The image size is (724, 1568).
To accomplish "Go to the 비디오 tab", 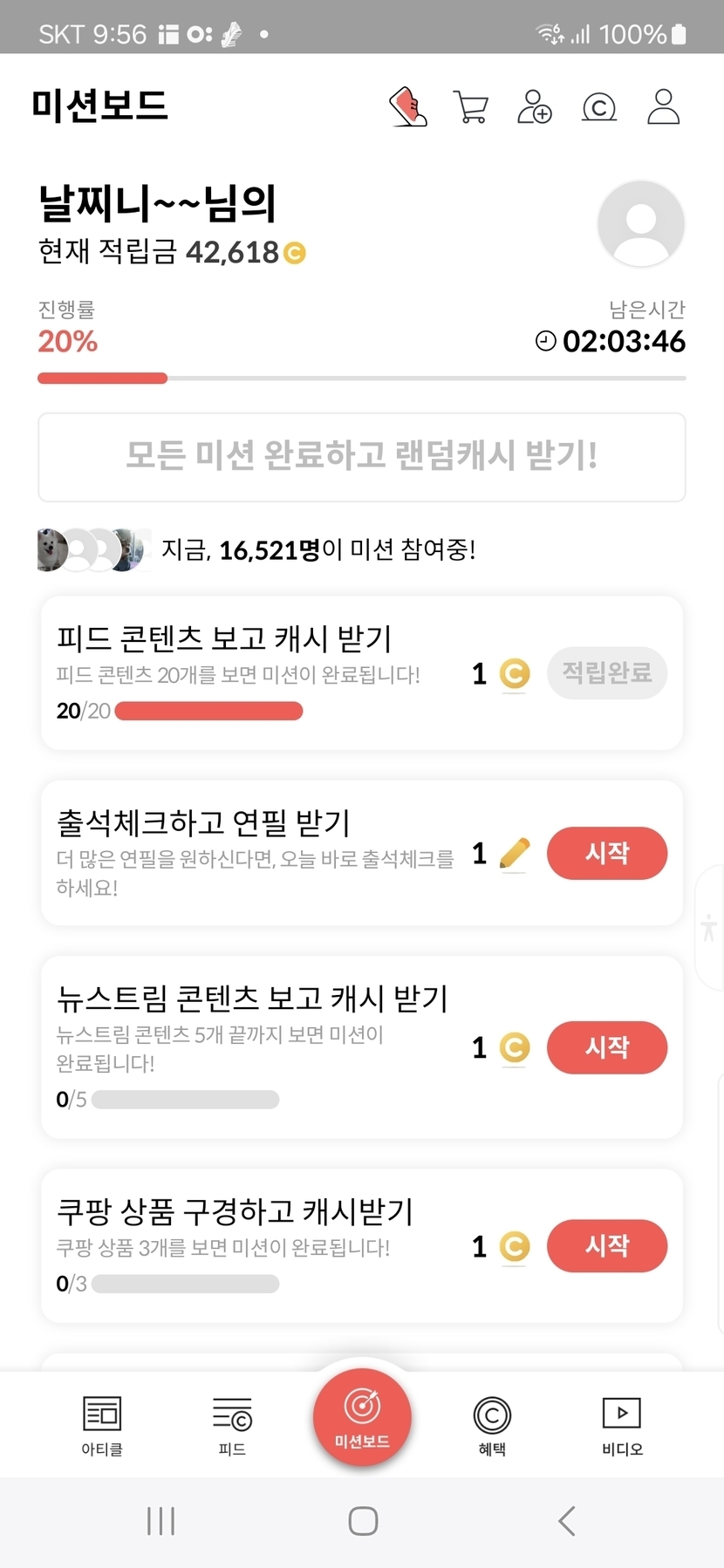I will point(622,1425).
